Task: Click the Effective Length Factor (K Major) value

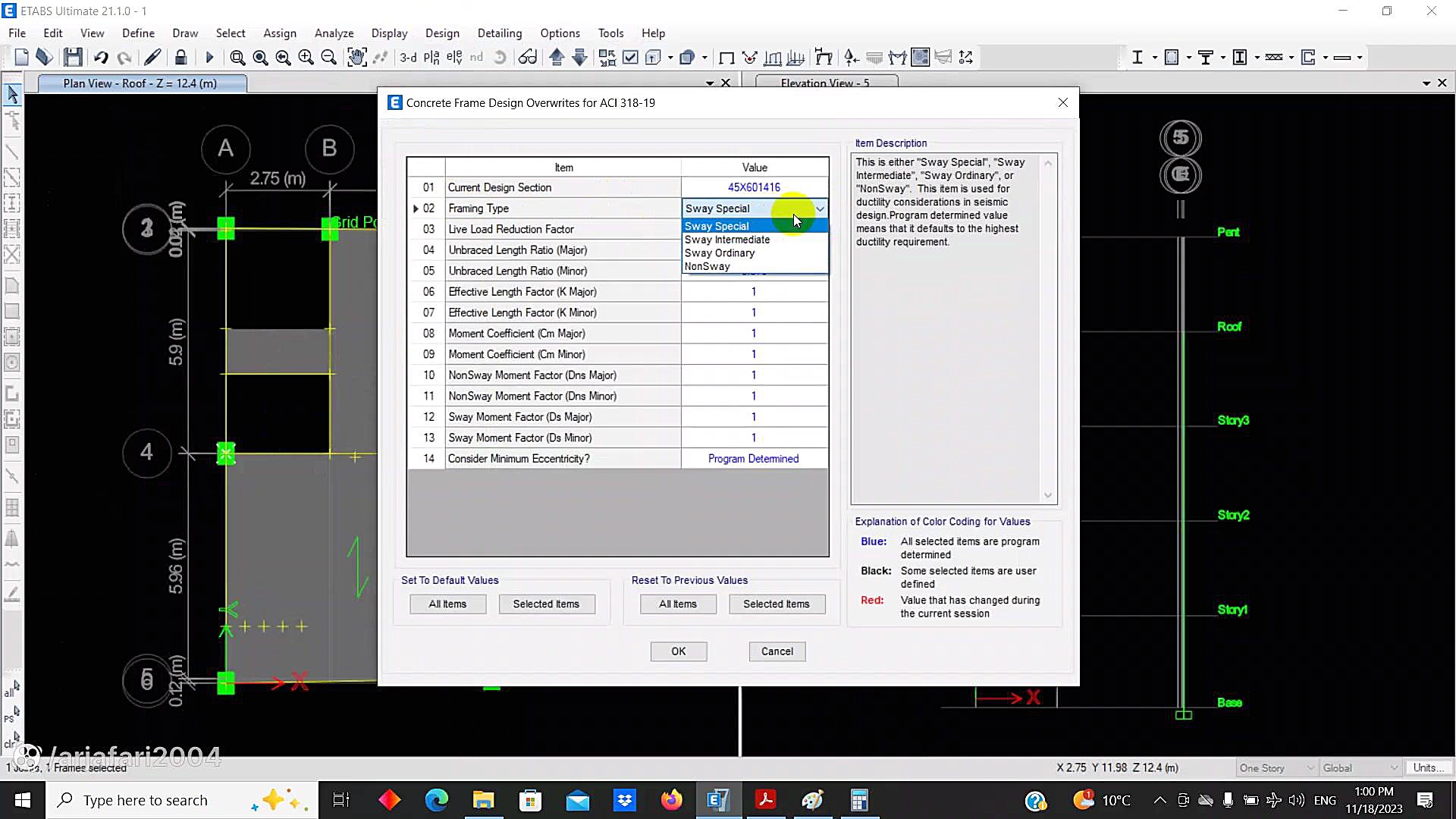Action: pyautogui.click(x=754, y=292)
